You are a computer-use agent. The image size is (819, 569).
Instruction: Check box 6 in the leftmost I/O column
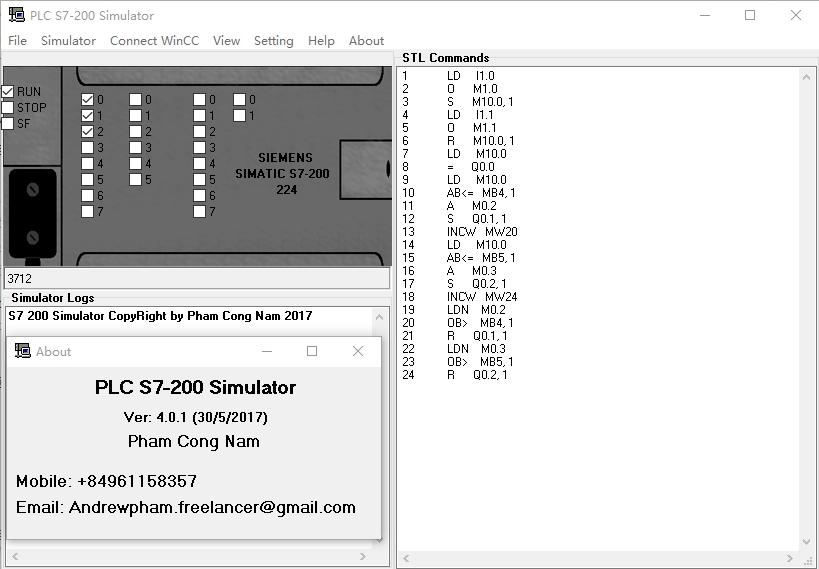tap(88, 195)
